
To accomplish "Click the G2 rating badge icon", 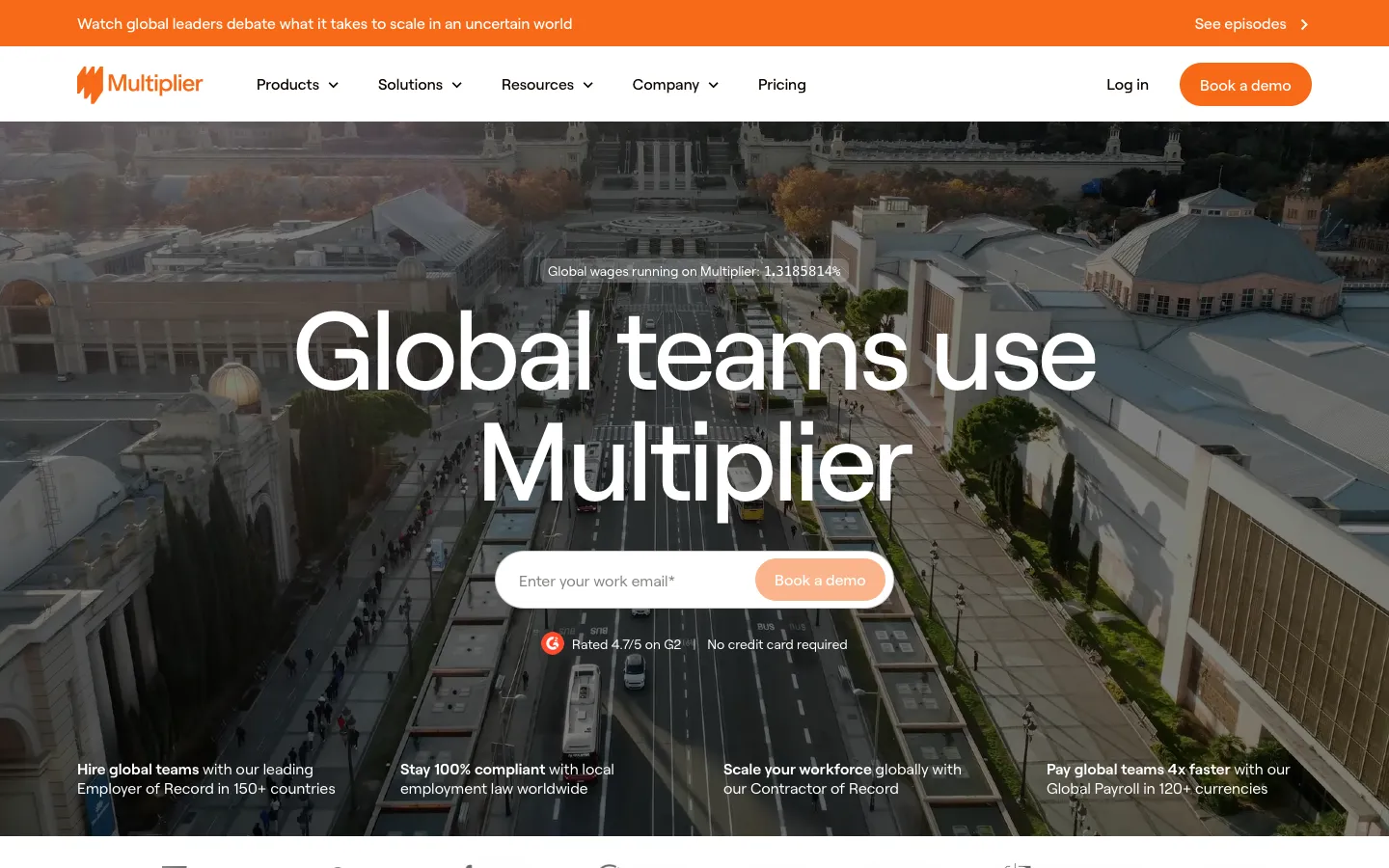I will click(x=553, y=643).
